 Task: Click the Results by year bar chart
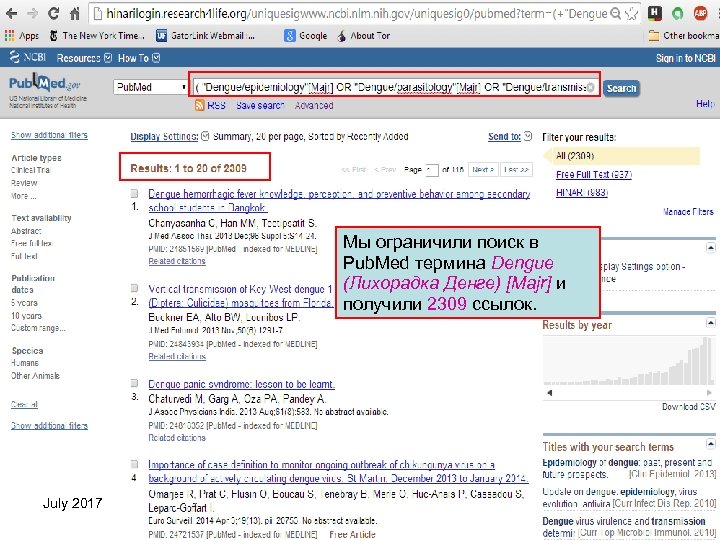(x=629, y=360)
